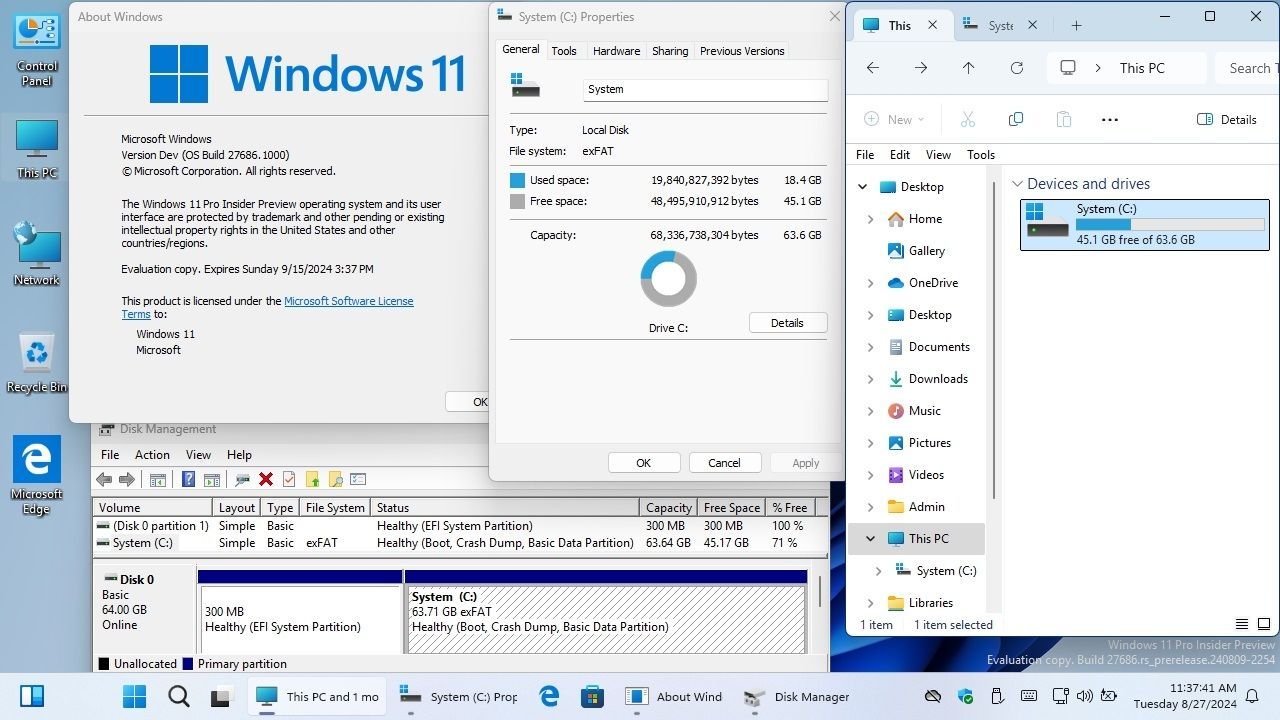Close the System tab in File Explorer

click(x=1033, y=25)
